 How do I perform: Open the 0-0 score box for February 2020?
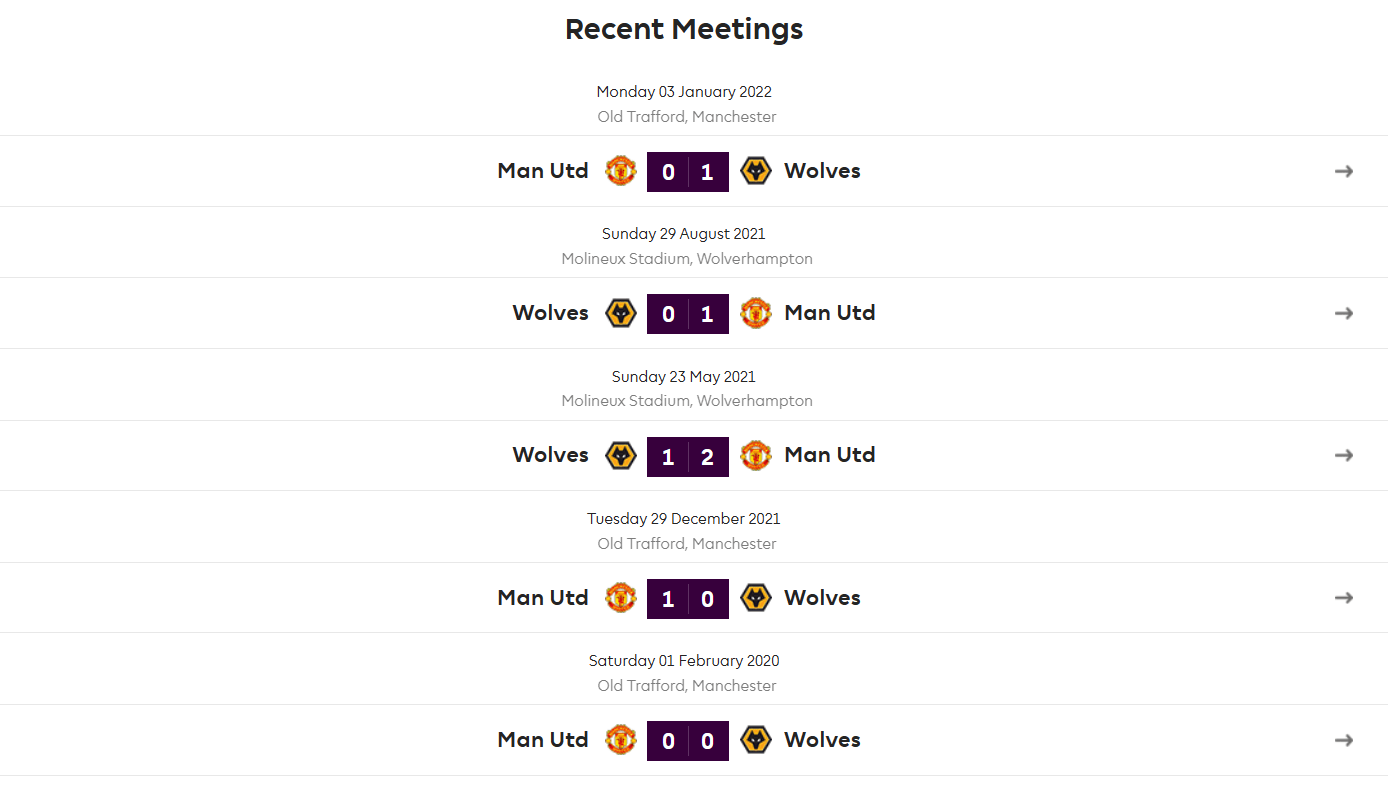click(x=688, y=741)
